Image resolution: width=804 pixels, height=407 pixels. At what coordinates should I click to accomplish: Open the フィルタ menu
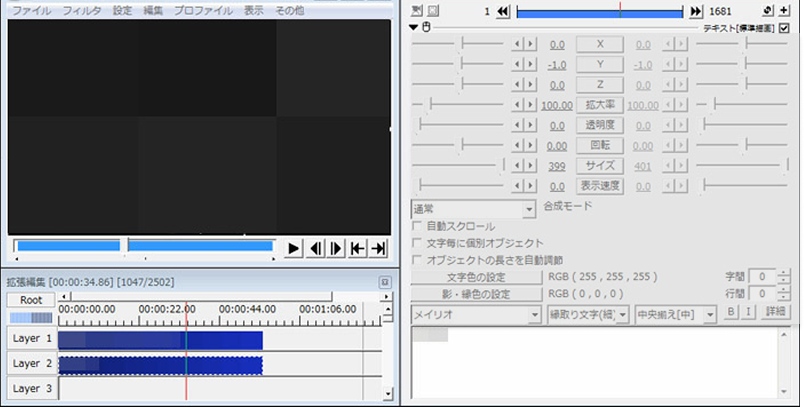click(81, 10)
